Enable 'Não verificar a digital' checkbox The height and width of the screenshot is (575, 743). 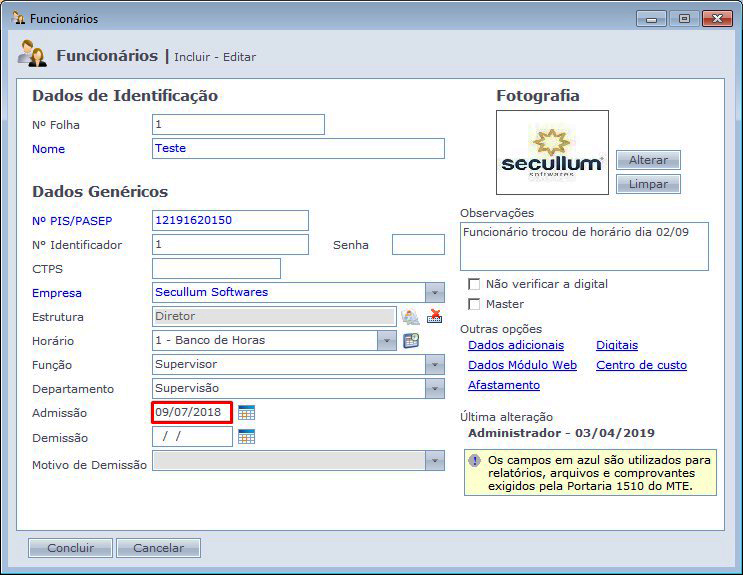(x=474, y=284)
